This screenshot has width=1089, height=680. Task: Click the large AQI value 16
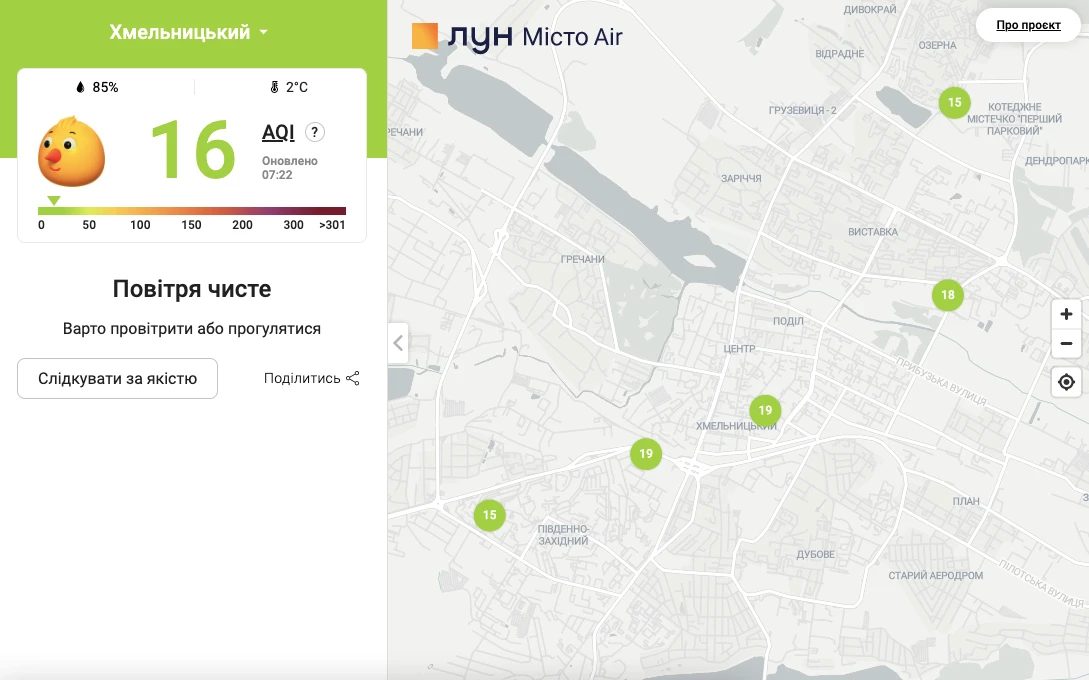tap(192, 150)
